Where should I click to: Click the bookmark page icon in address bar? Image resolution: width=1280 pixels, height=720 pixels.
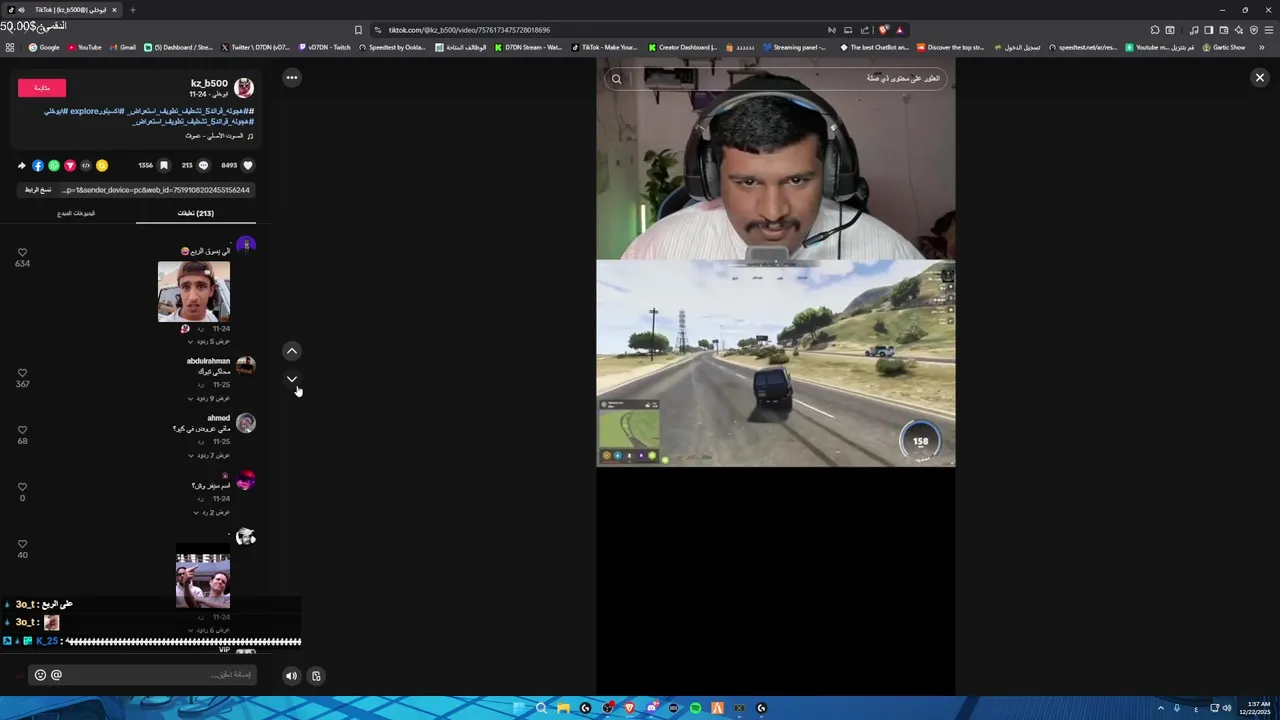[x=358, y=30]
